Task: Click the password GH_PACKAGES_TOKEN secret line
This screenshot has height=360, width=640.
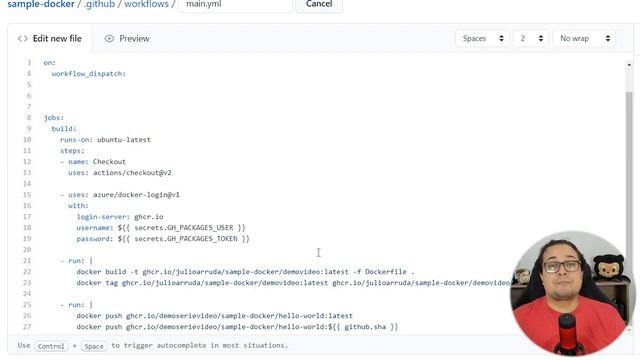Action: point(163,239)
